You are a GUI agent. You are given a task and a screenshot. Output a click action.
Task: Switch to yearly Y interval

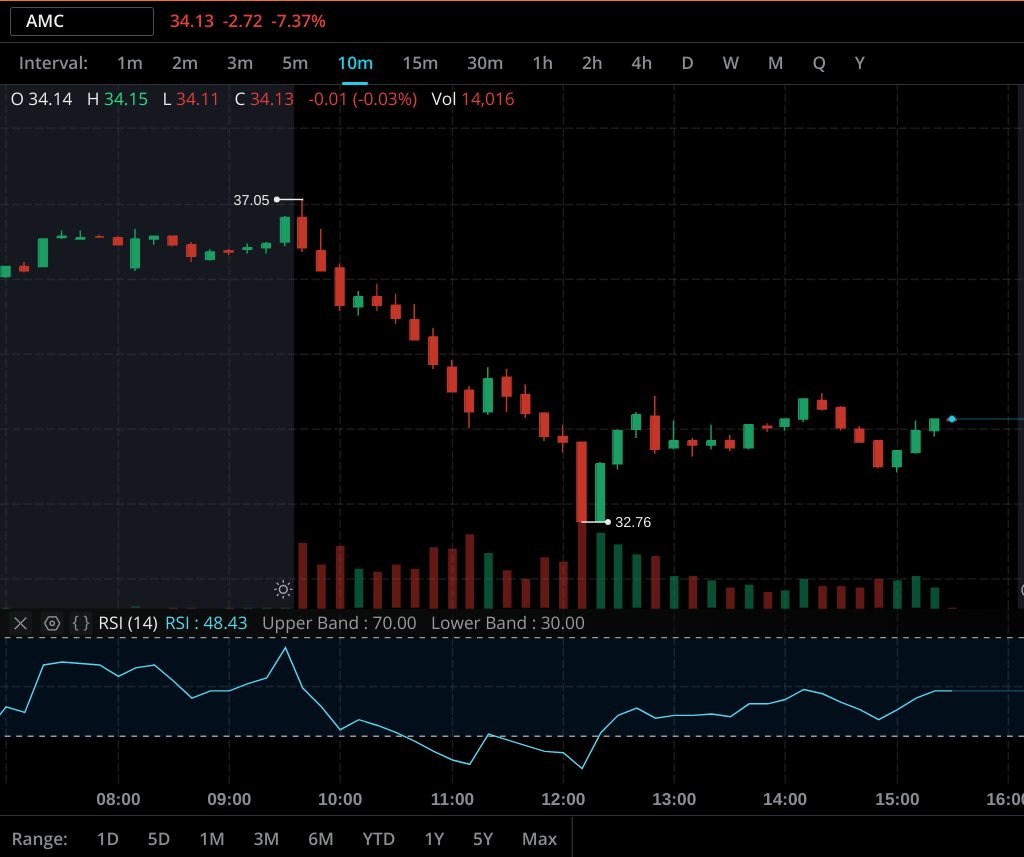pos(859,63)
